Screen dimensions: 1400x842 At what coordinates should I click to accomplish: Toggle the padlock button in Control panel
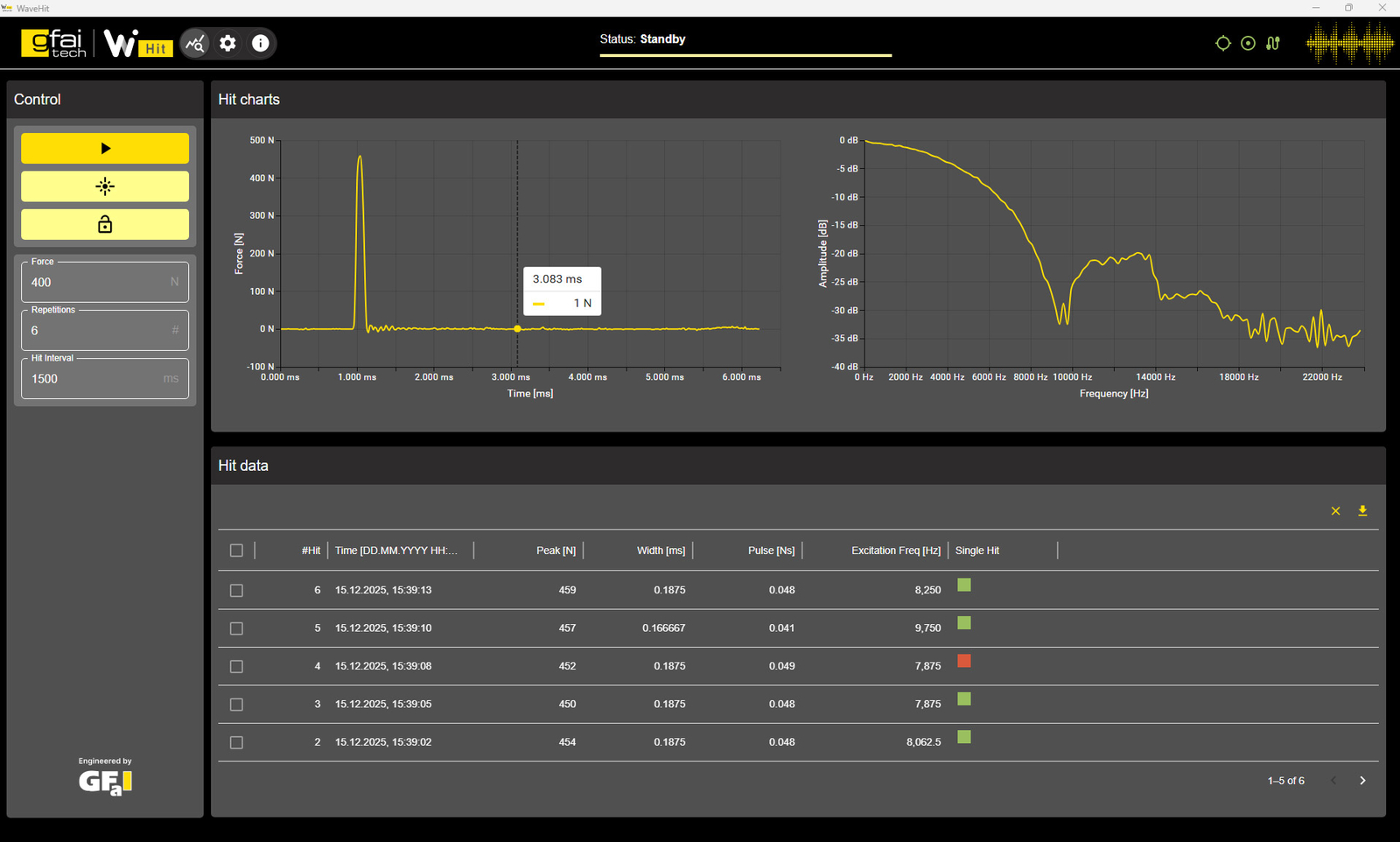click(105, 225)
